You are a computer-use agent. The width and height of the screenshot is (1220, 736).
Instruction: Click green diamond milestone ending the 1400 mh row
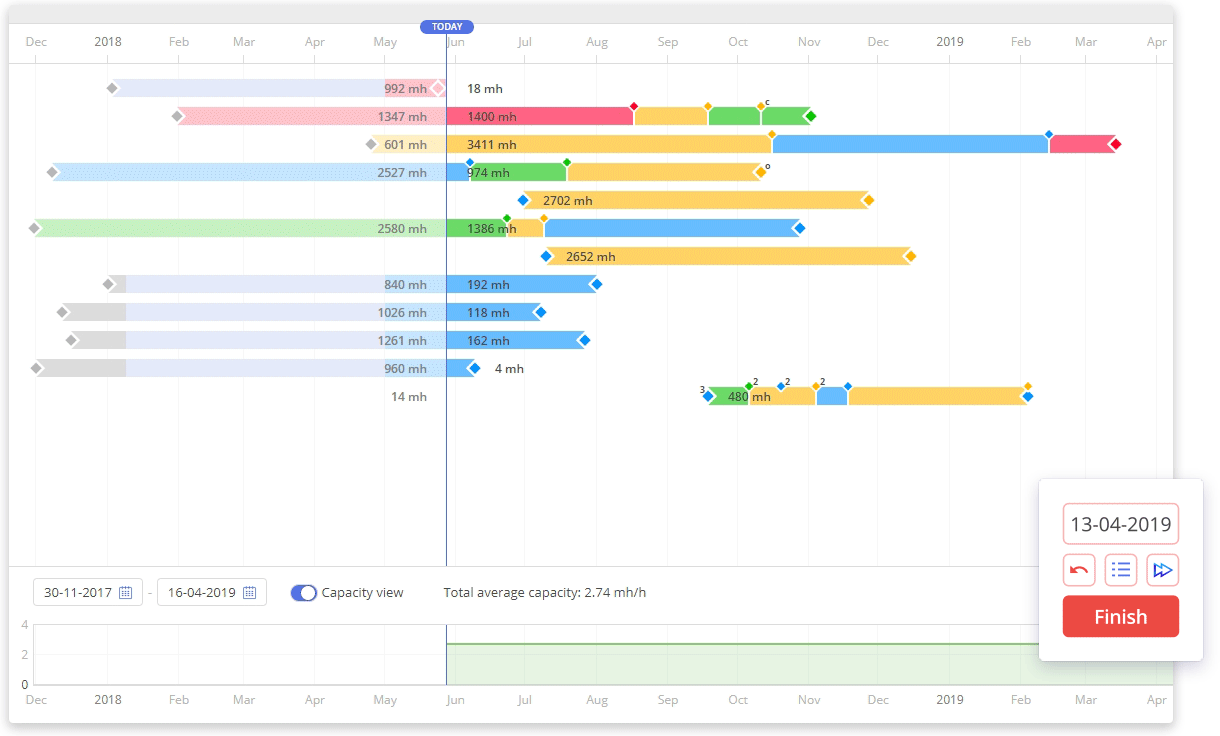(x=811, y=116)
